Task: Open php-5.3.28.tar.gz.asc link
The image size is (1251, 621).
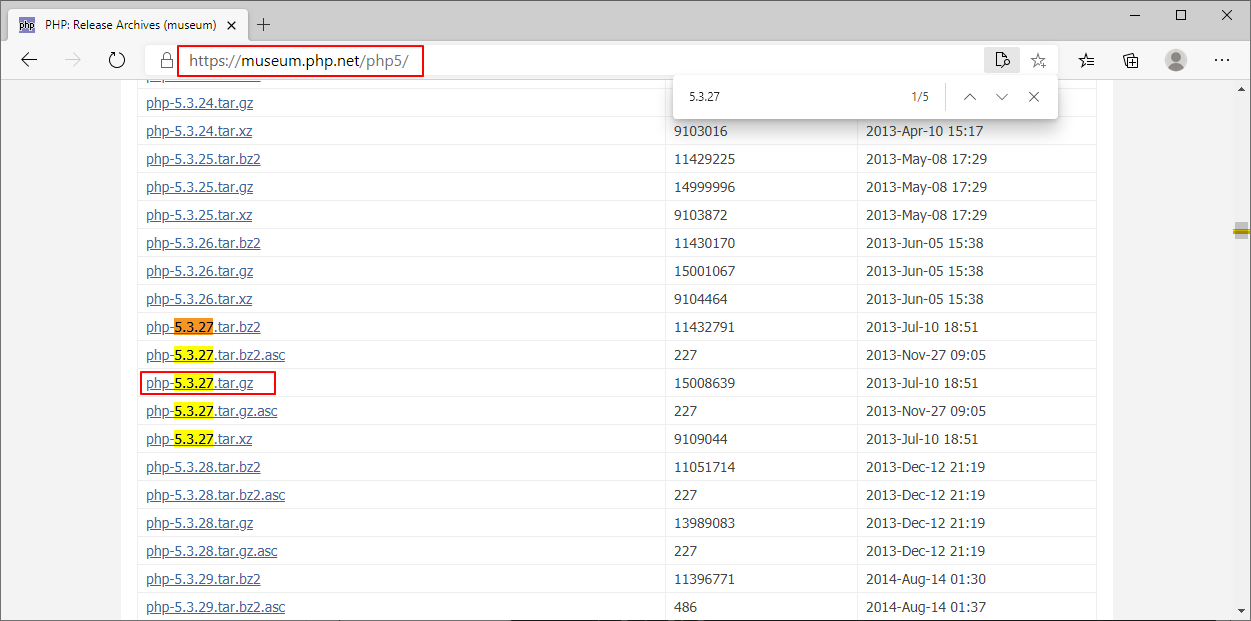Action: click(212, 551)
